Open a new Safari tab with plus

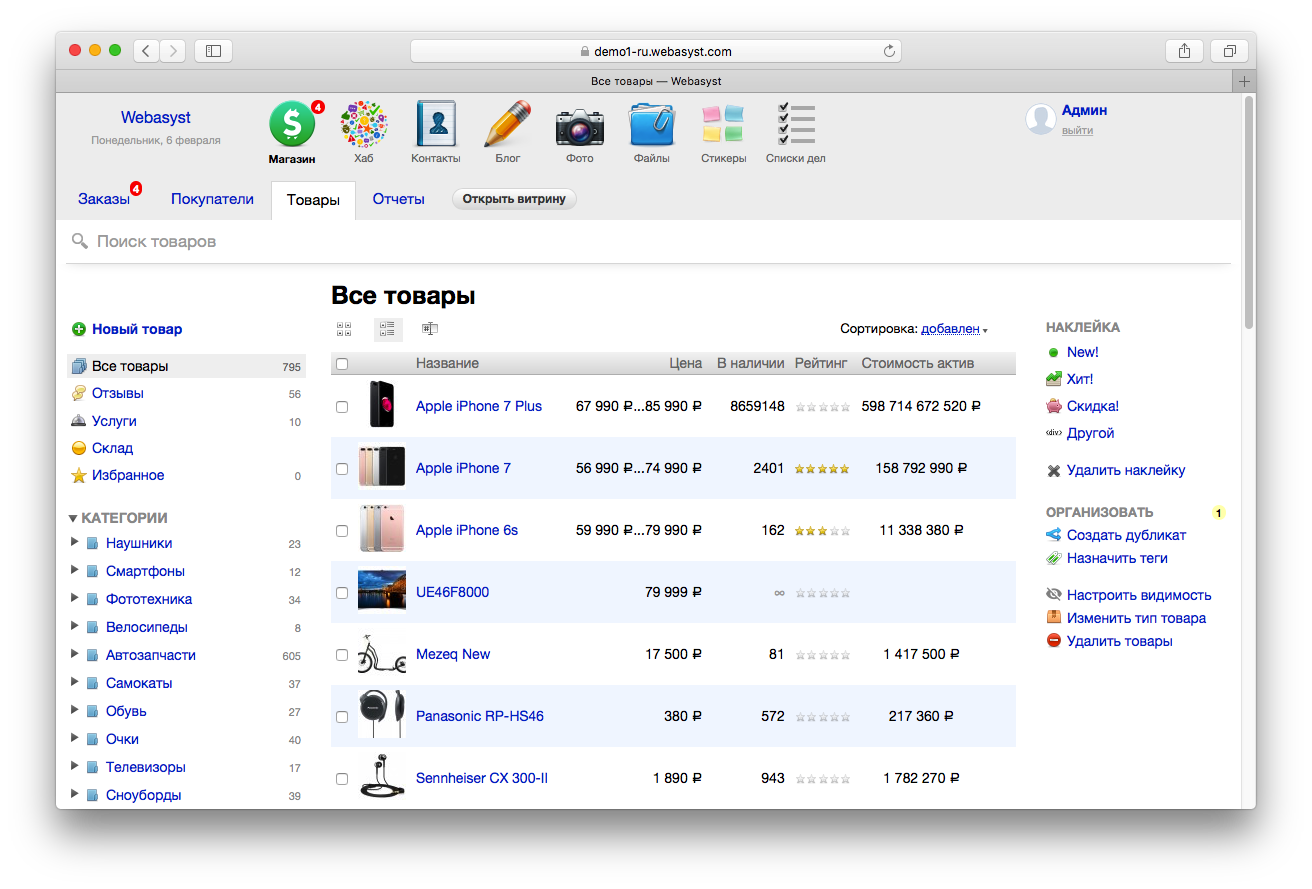coord(1244,81)
